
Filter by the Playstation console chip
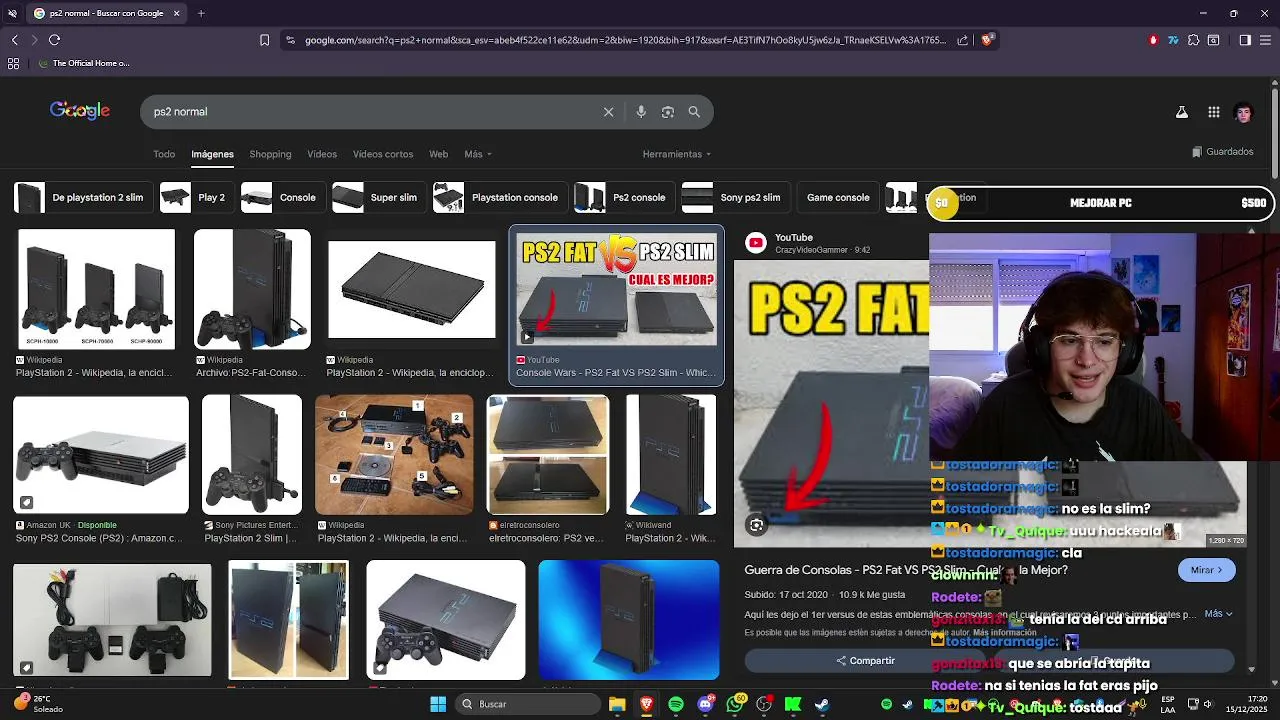500,198
